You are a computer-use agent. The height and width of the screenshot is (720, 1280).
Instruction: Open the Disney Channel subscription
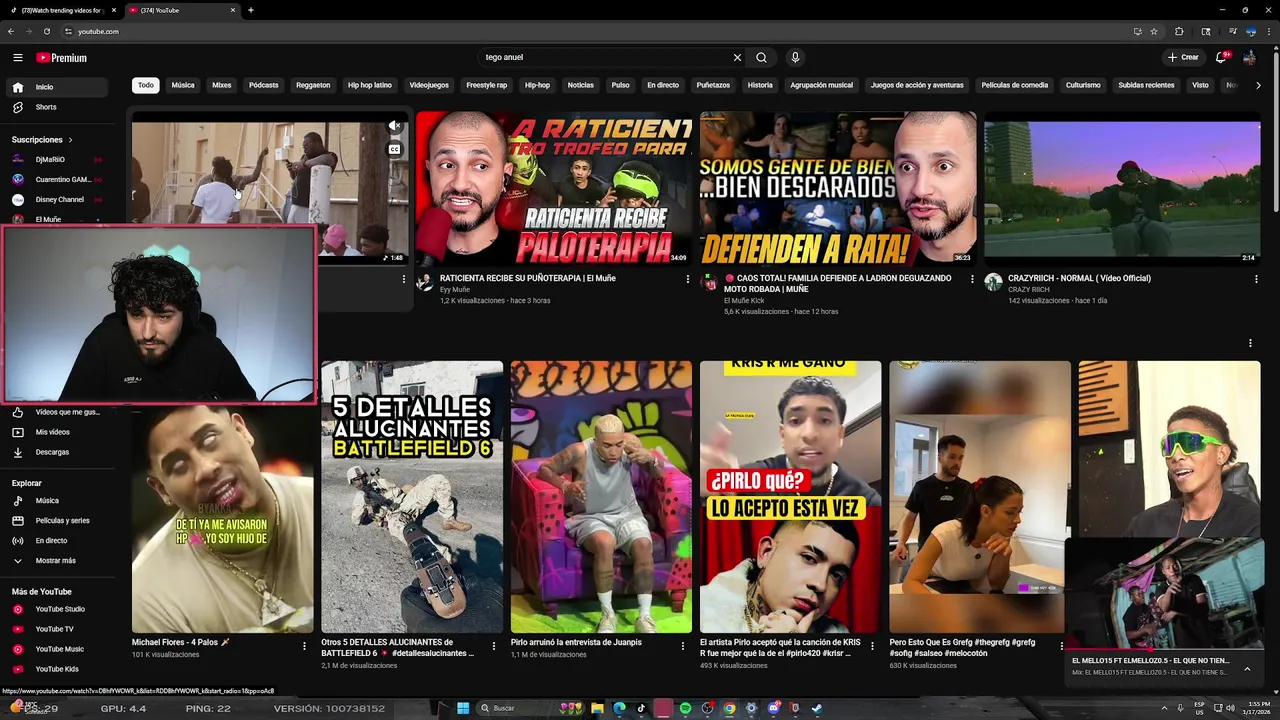pos(58,199)
